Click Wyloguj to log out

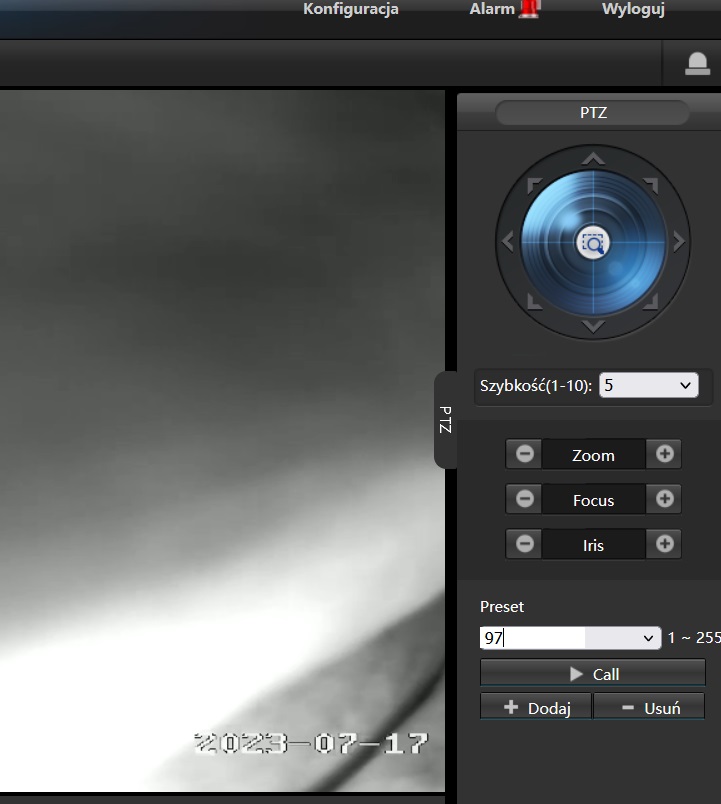633,9
